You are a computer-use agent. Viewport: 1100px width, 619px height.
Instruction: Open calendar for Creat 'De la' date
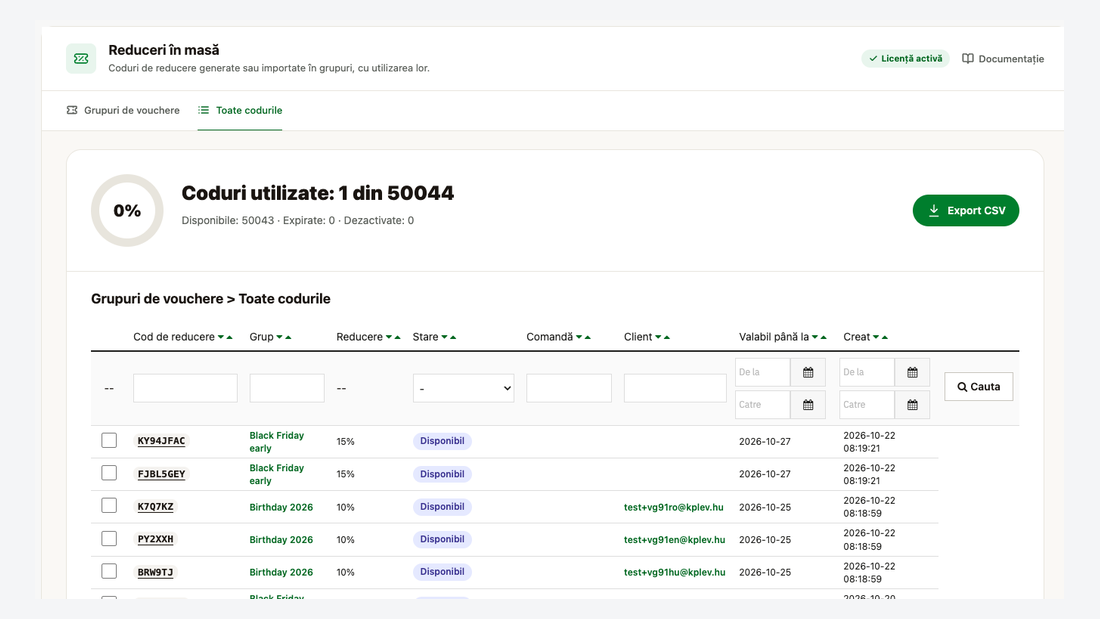pos(912,373)
